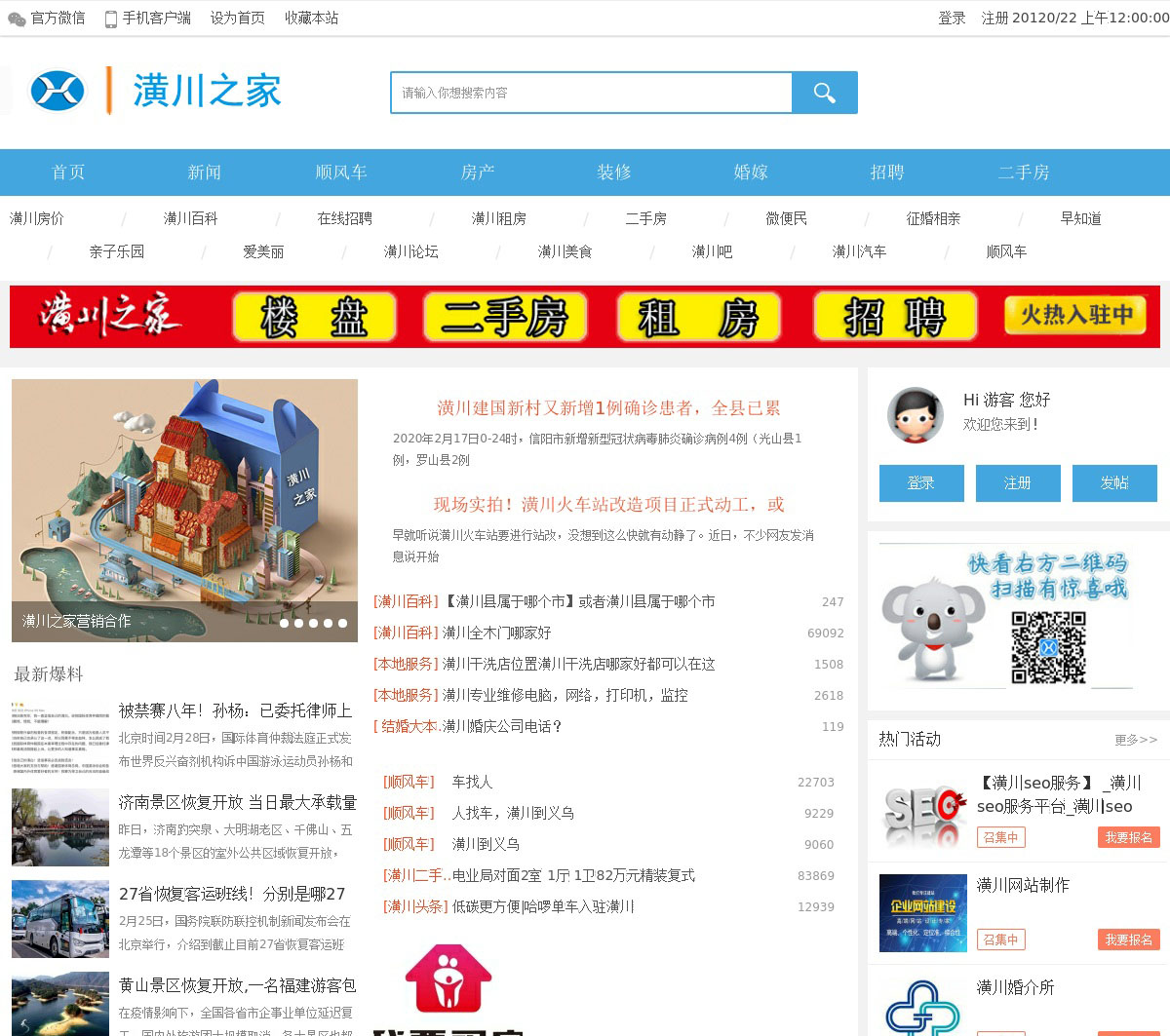Image resolution: width=1170 pixels, height=1036 pixels.
Task: Open the 济南景区恢复开放 news thumbnail
Action: point(60,827)
